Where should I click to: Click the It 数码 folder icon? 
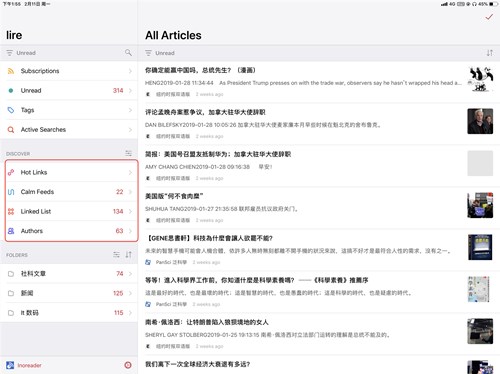coord(11,313)
